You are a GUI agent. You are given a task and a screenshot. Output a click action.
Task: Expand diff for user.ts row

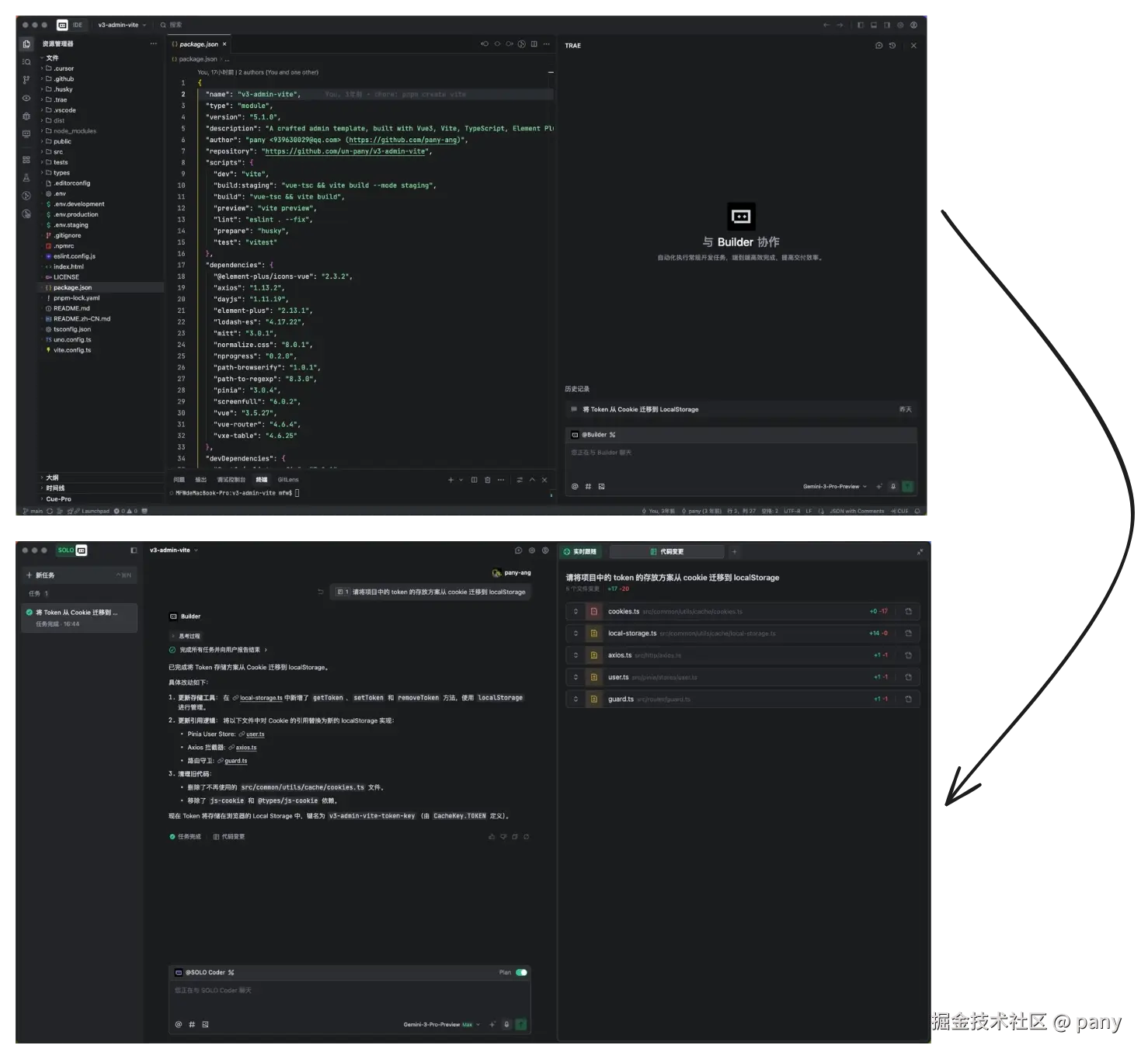[576, 678]
